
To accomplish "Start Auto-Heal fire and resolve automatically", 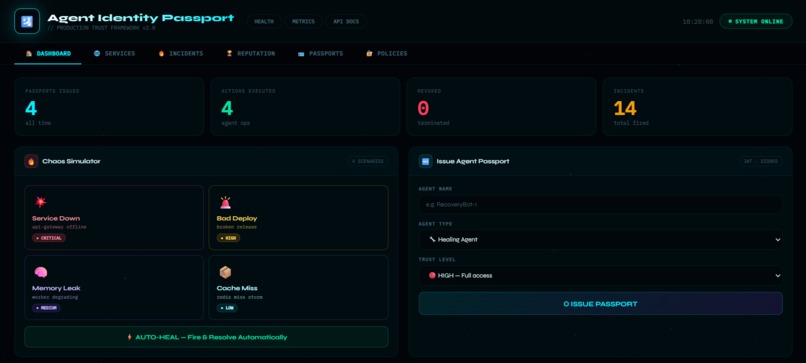I will pos(206,337).
